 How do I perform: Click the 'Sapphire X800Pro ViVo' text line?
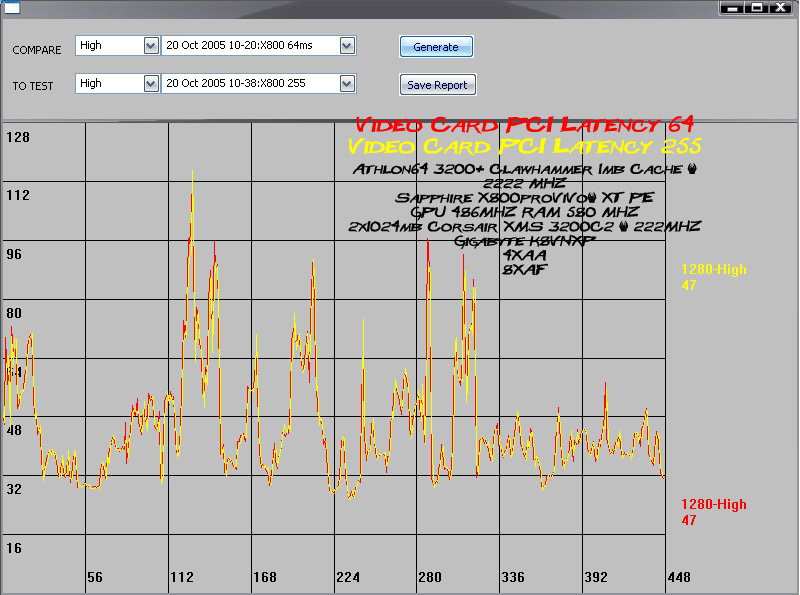[x=524, y=197]
